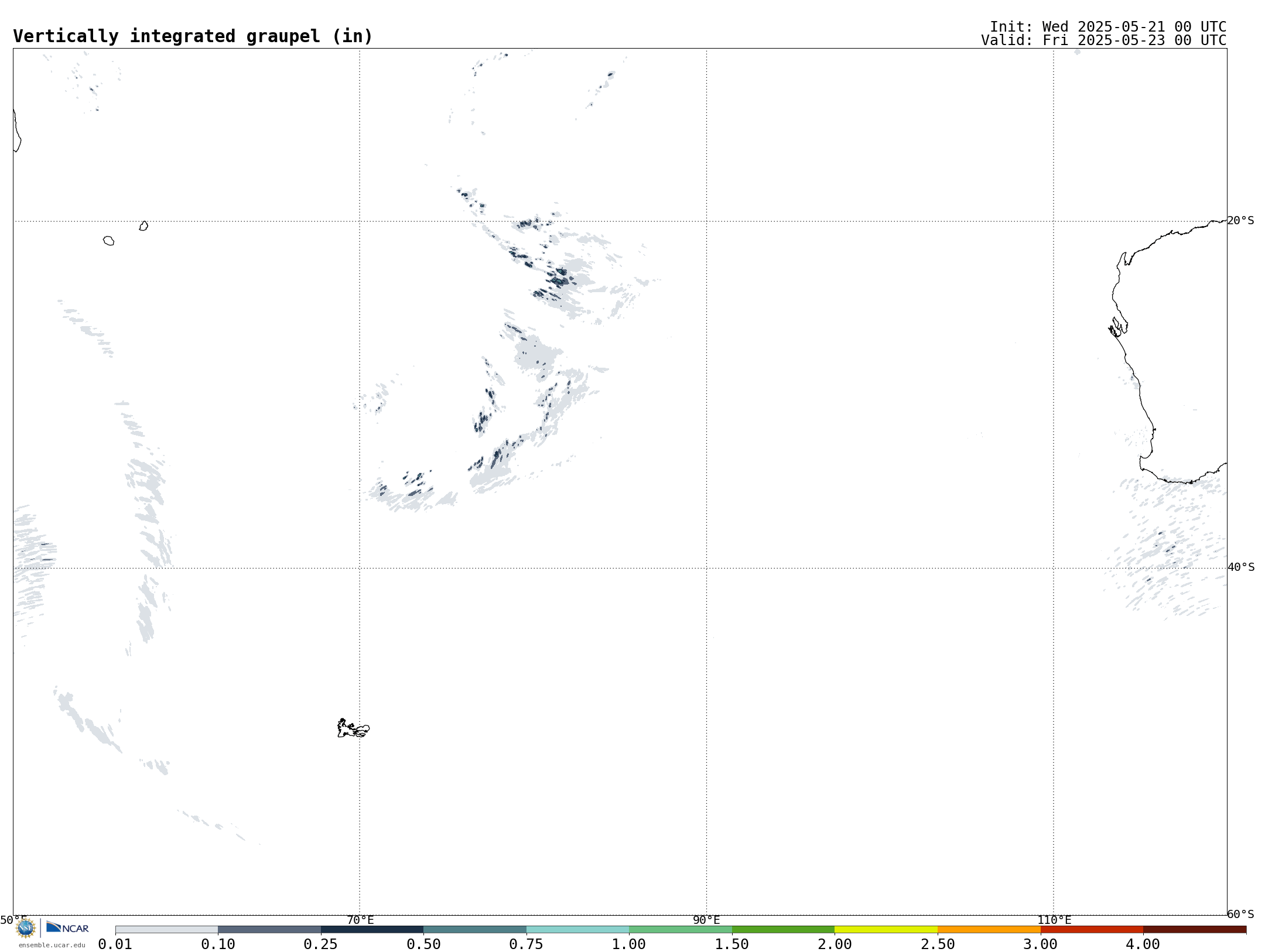Click the 0.75 colorbar value label
1265x952 pixels.
526,944
